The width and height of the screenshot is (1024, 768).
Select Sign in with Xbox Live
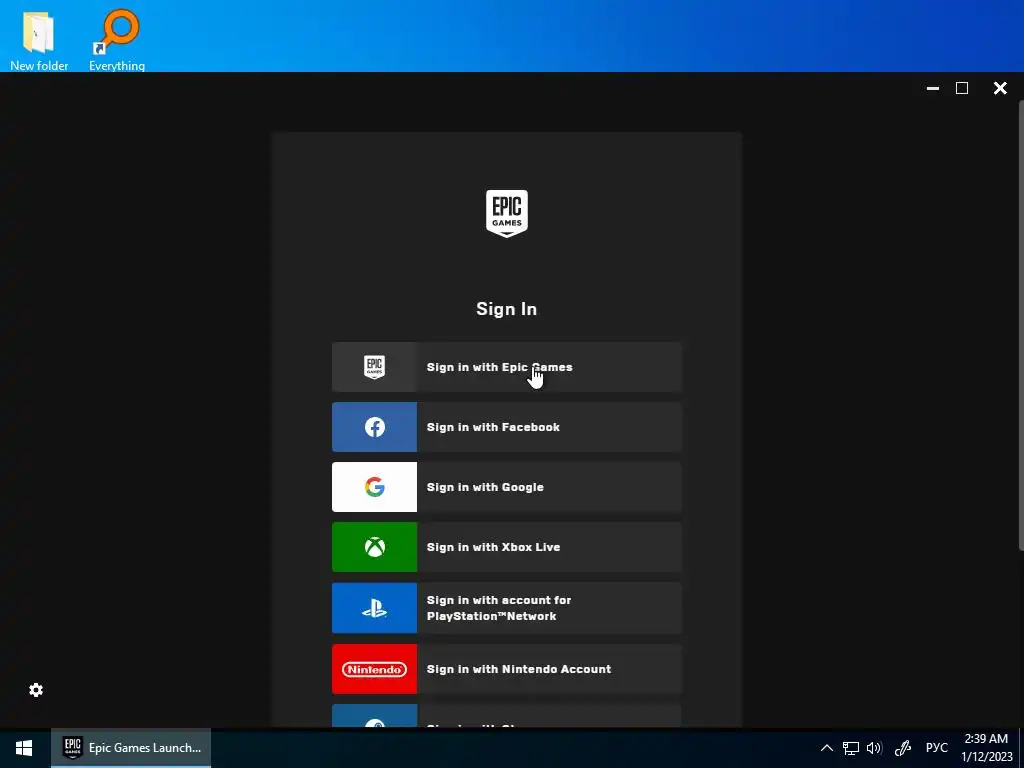coord(507,547)
